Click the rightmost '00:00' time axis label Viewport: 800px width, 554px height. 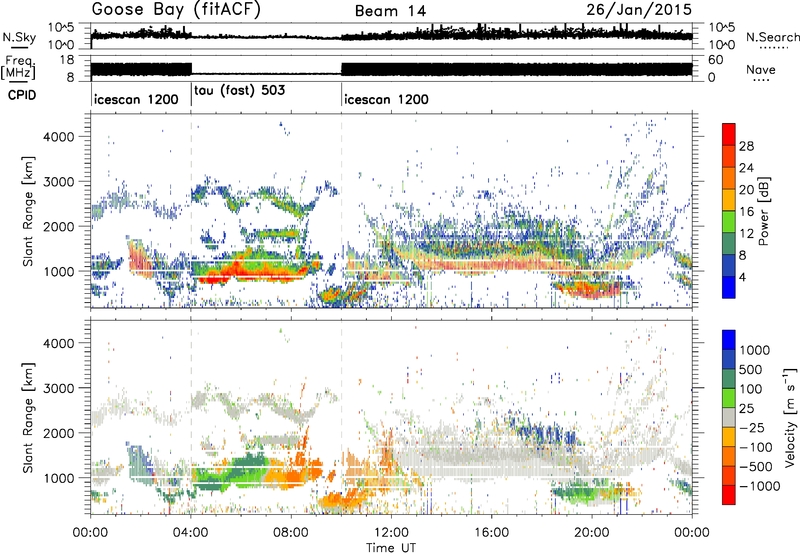click(x=692, y=533)
